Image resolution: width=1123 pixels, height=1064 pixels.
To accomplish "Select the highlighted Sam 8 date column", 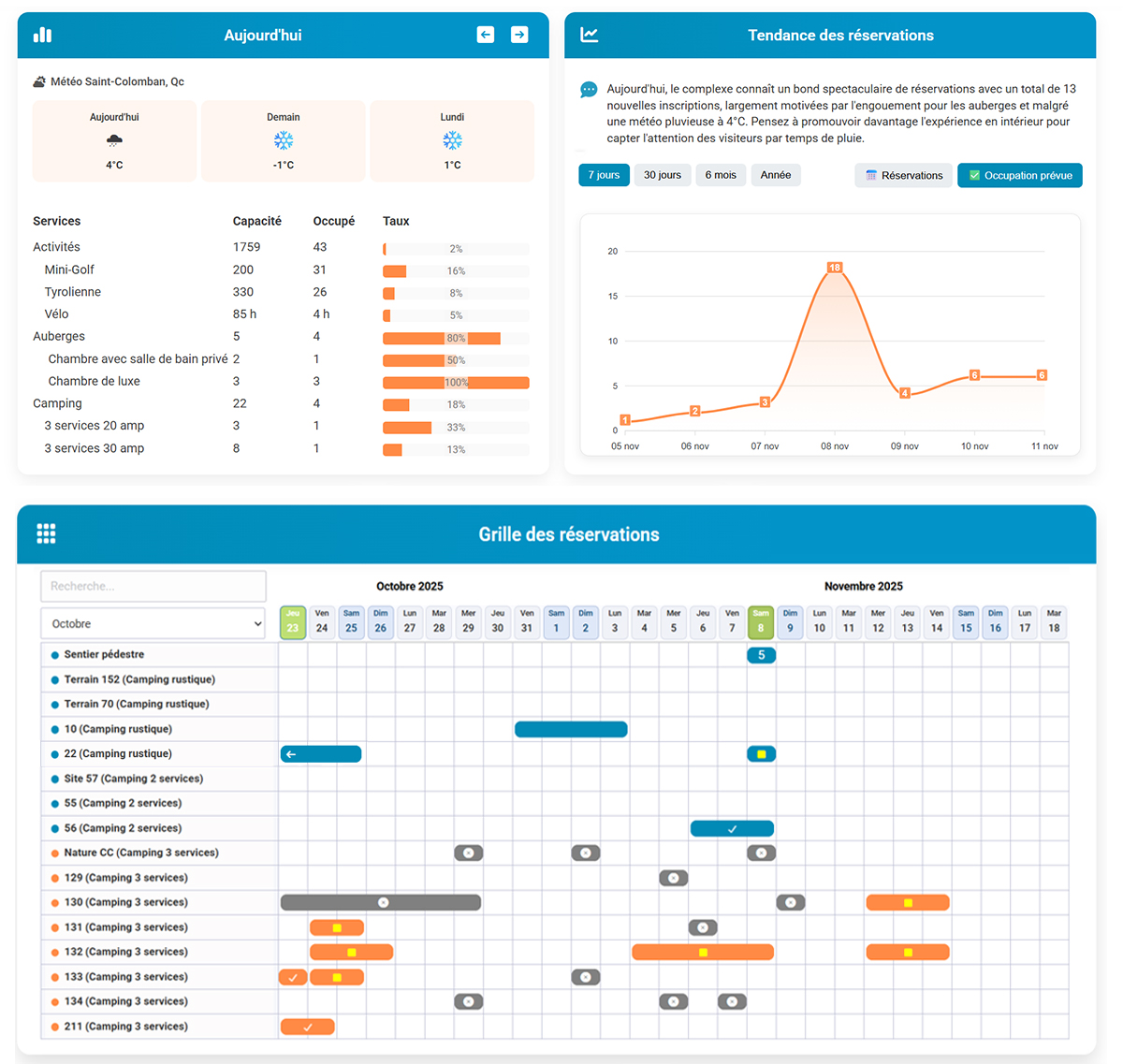I will click(761, 621).
